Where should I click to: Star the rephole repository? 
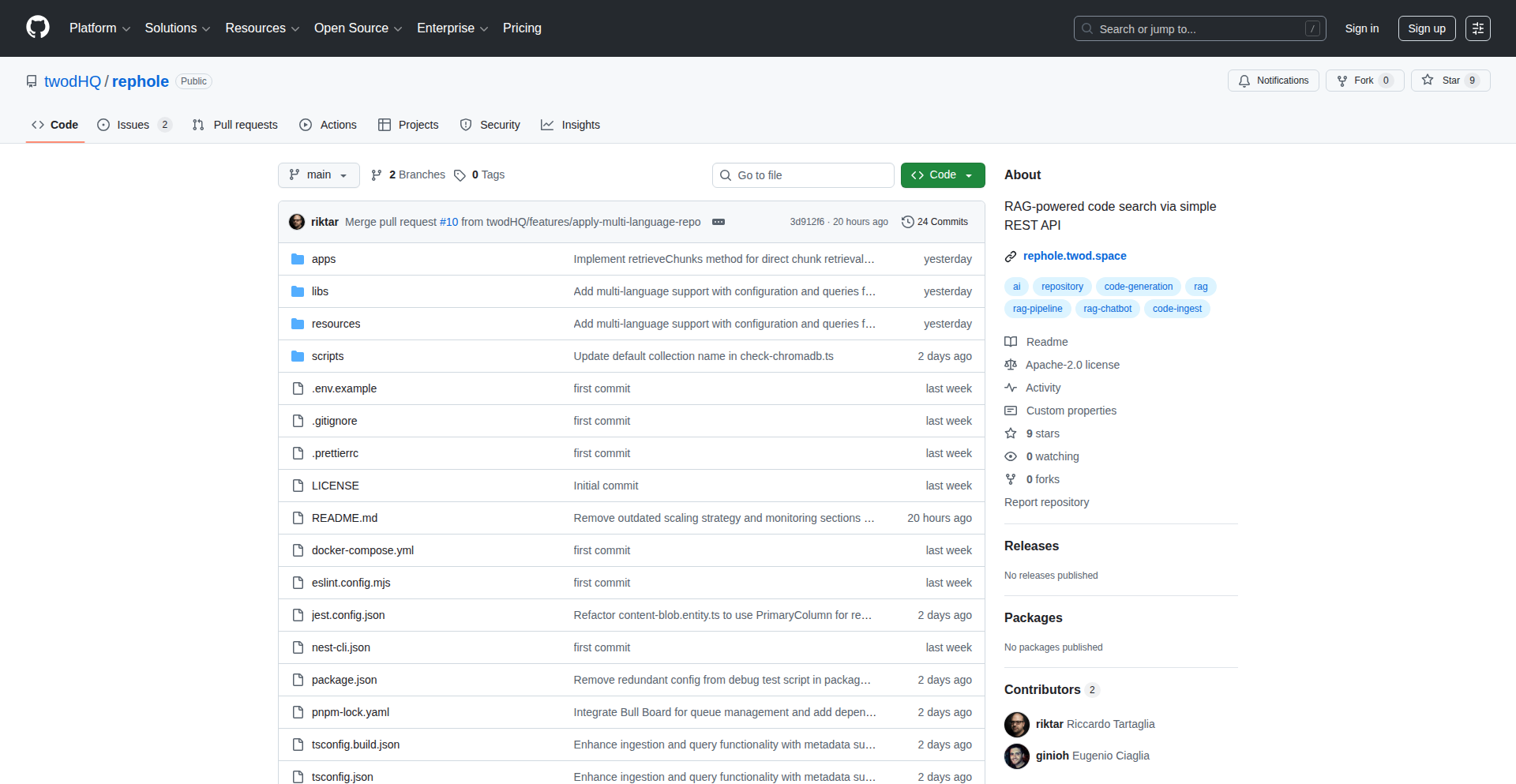coord(1450,81)
